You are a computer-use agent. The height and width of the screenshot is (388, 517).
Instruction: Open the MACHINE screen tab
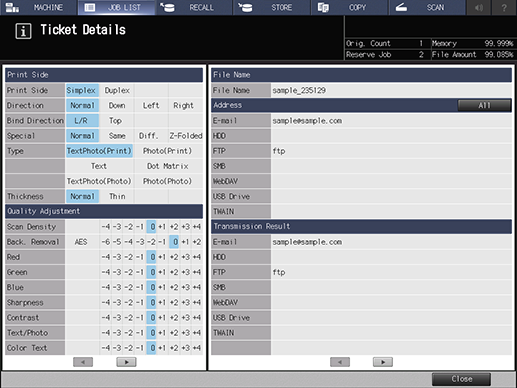point(39,7)
